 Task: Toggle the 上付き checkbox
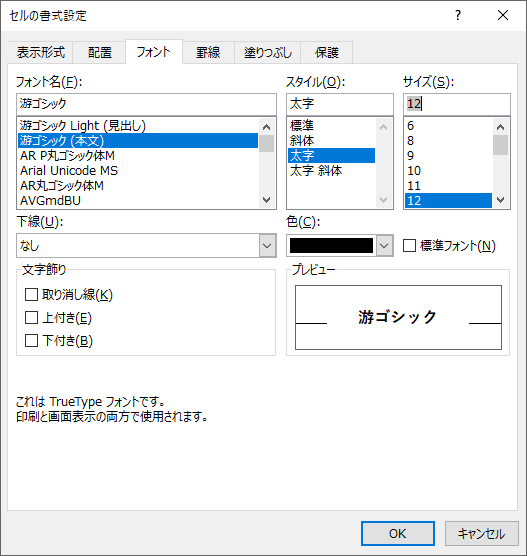pos(31,317)
